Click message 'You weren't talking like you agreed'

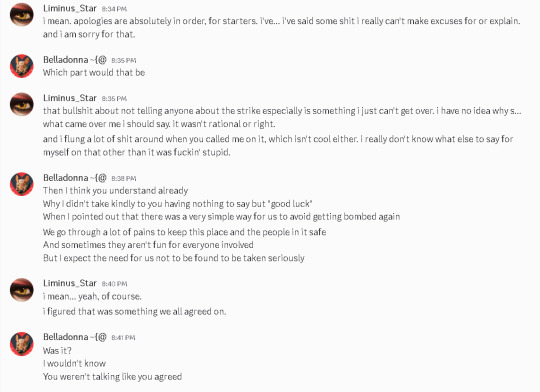[x=112, y=376]
